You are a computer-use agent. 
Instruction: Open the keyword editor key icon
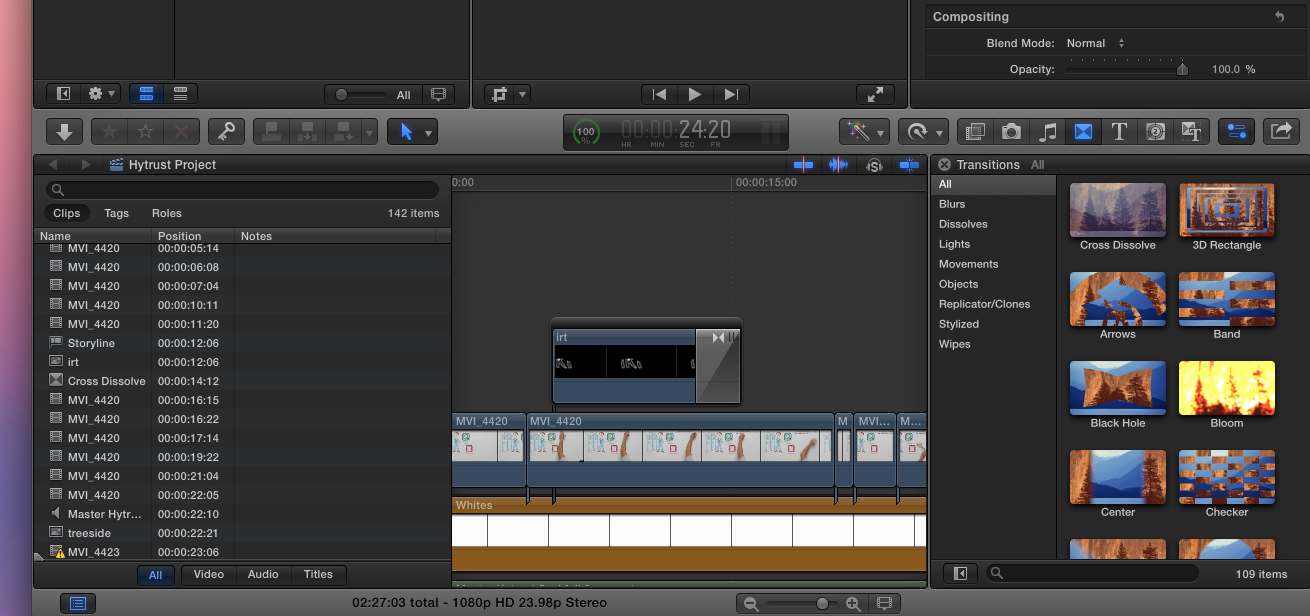226,131
